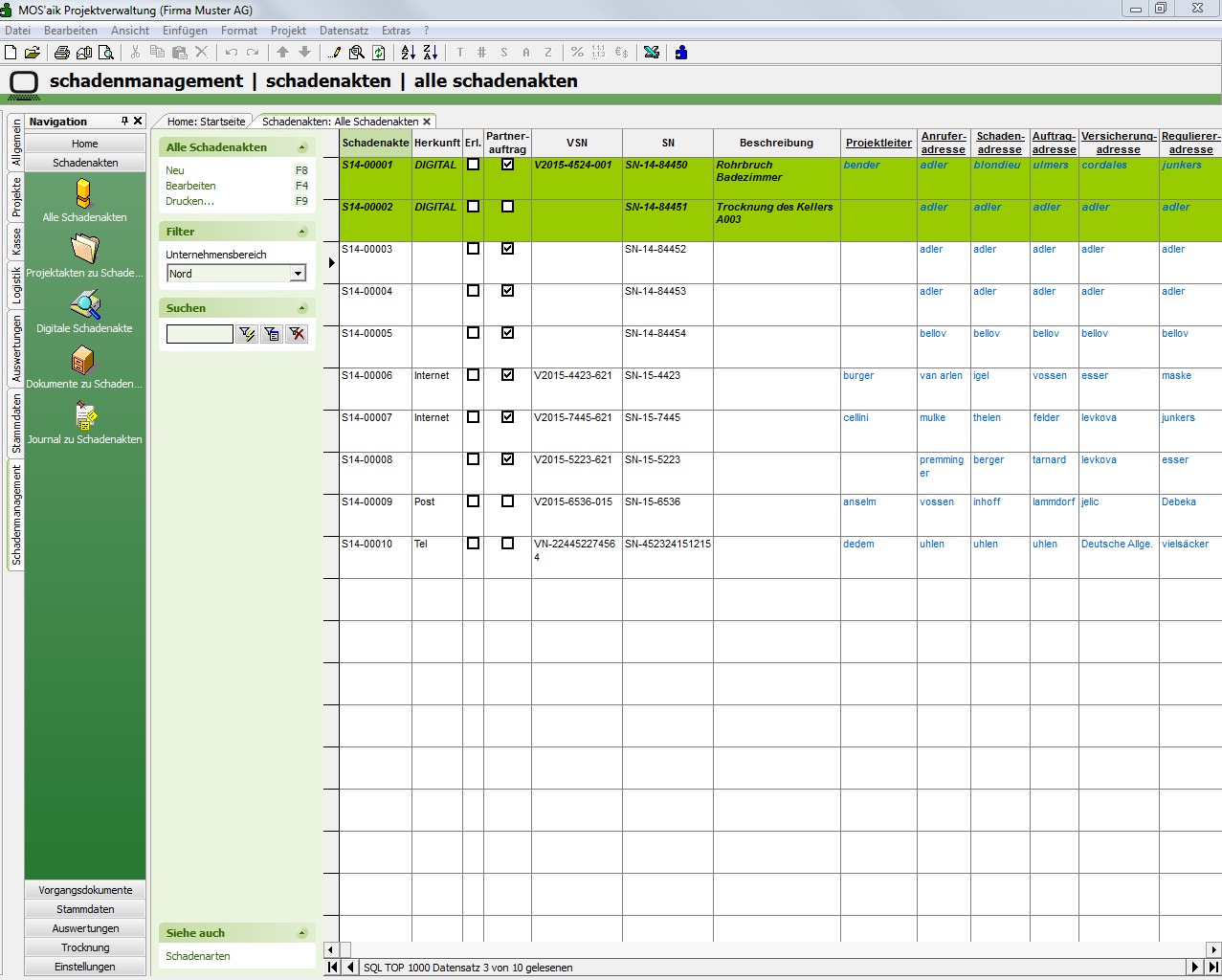Jump to last record in the status bar
The height and width of the screenshot is (980, 1222).
(x=1212, y=968)
